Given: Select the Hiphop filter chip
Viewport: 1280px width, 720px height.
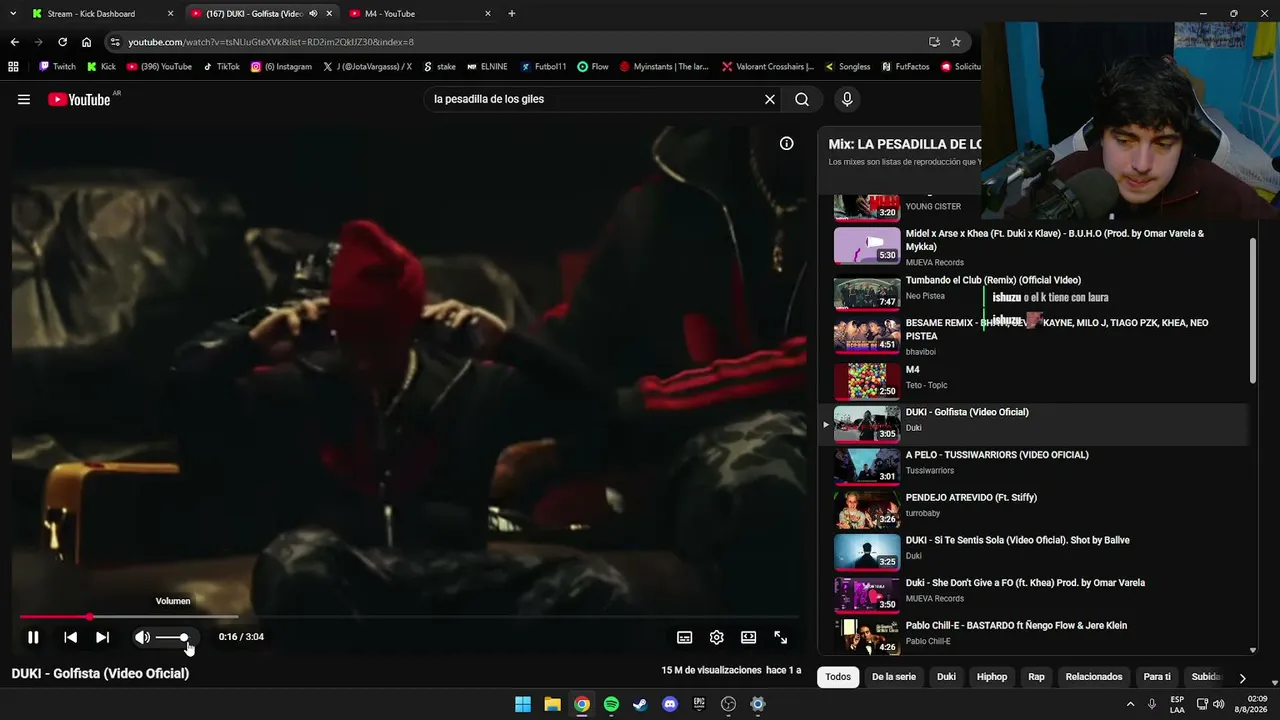Looking at the screenshot, I should [992, 677].
